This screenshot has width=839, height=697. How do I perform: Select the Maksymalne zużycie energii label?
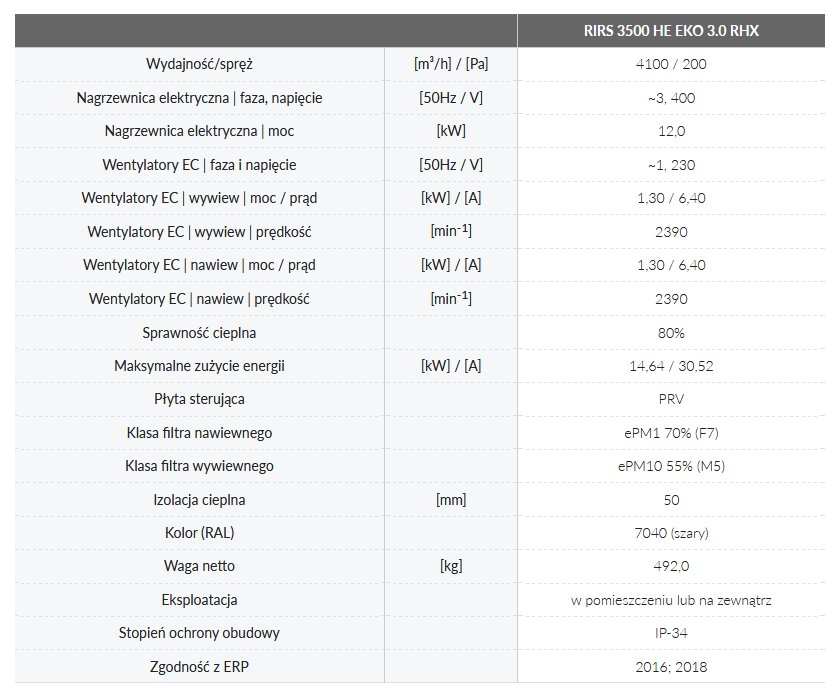point(199,366)
